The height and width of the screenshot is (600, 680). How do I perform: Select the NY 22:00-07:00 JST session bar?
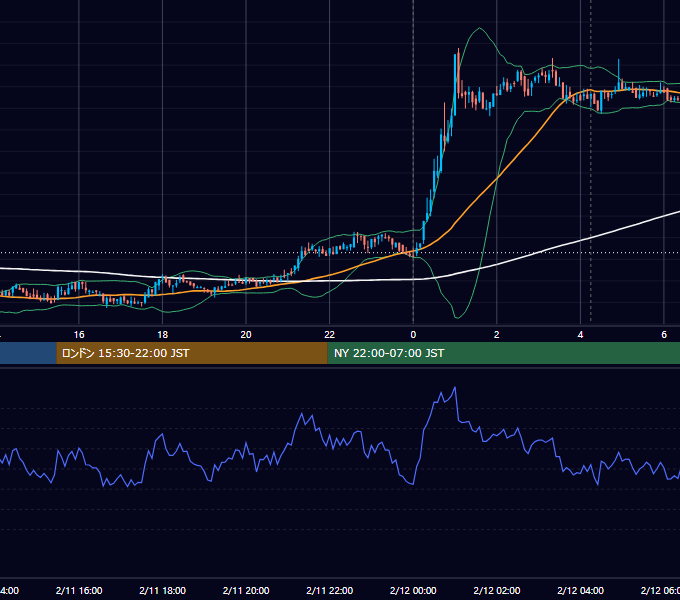[x=503, y=353]
